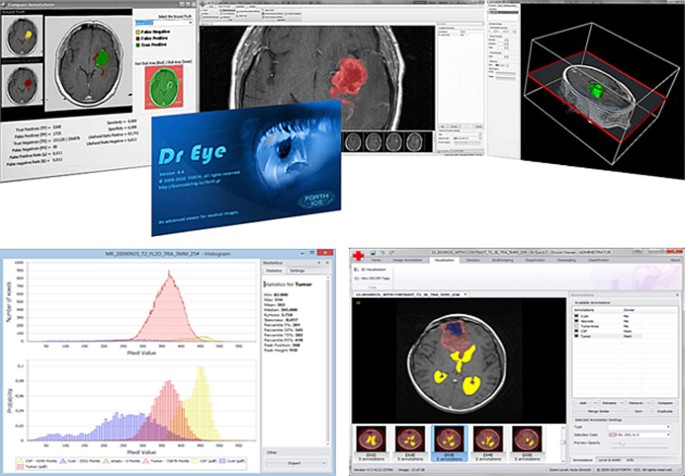Screen dimensions: 685x476
Task: Click the Merge Similar button
Action: [x=599, y=411]
